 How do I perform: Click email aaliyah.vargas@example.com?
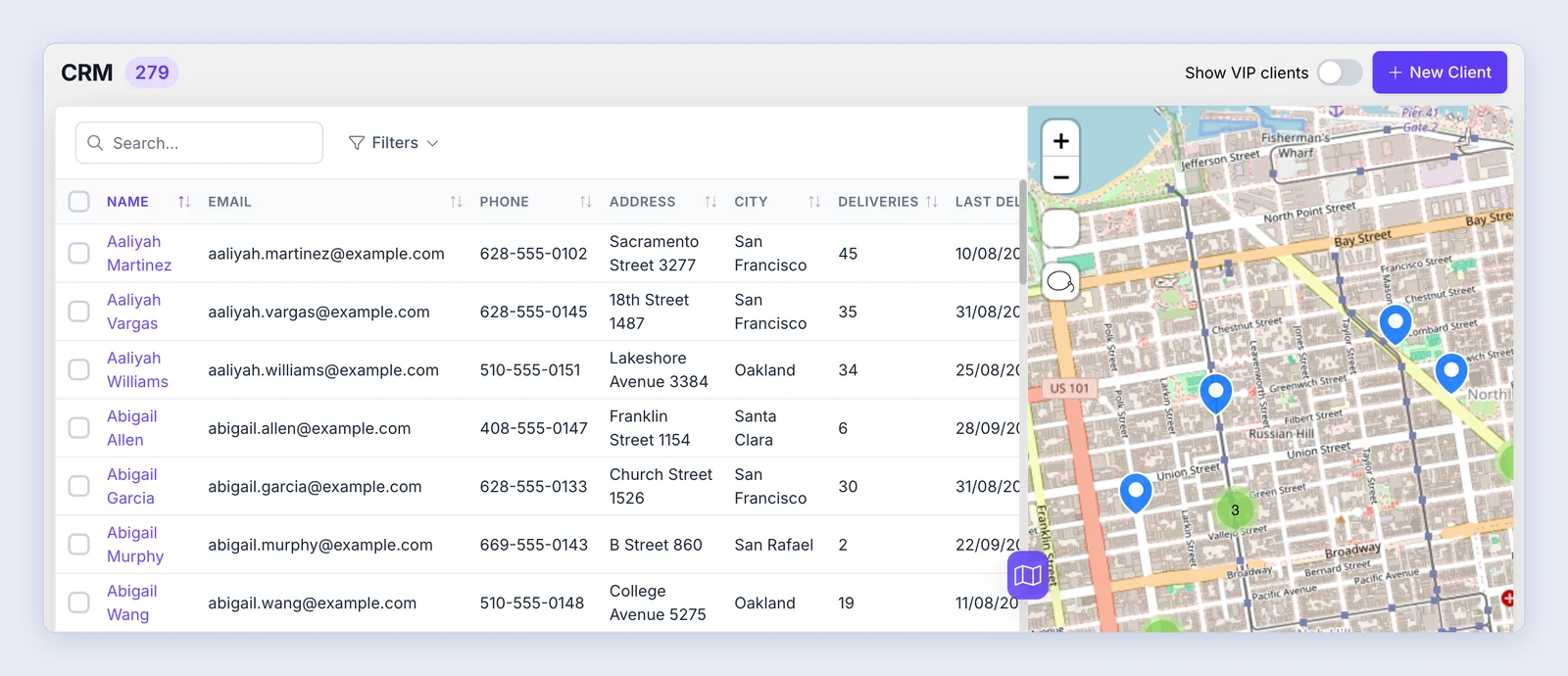pyautogui.click(x=318, y=312)
